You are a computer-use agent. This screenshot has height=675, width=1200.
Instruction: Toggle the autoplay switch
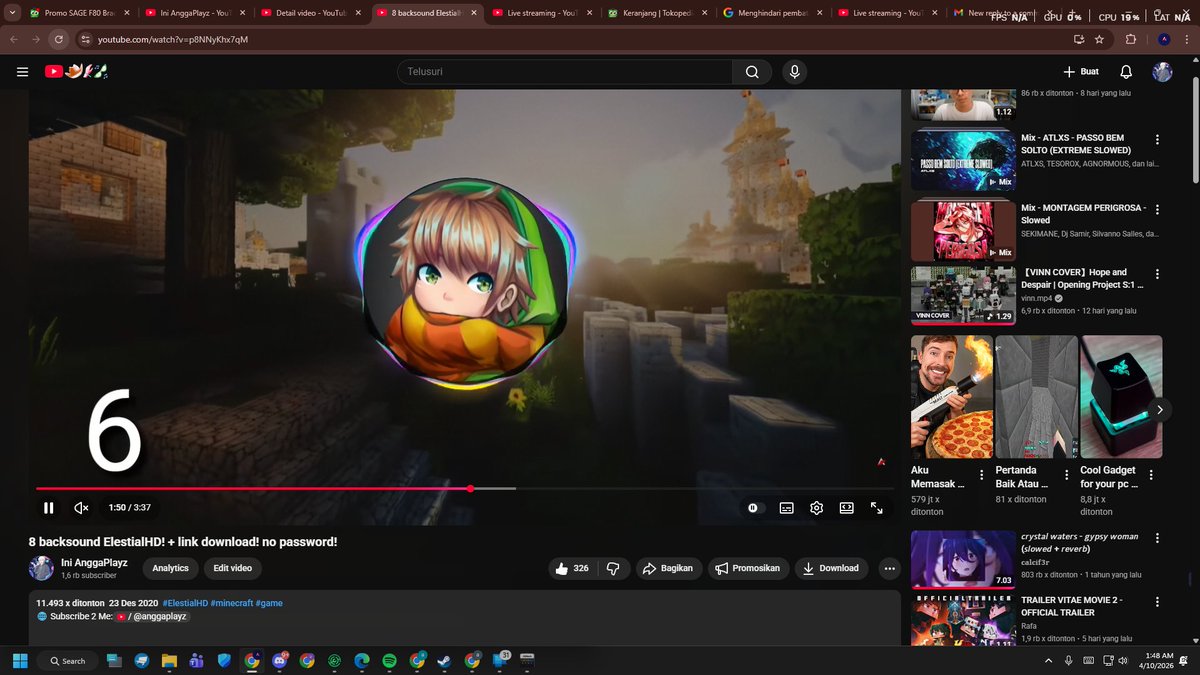tap(753, 507)
